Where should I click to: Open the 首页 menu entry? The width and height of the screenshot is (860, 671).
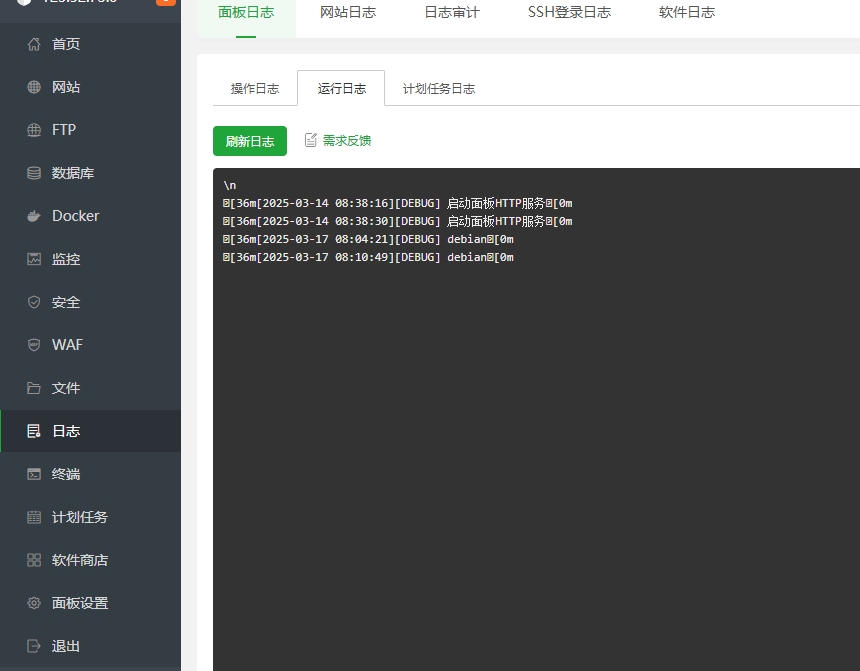(90, 44)
